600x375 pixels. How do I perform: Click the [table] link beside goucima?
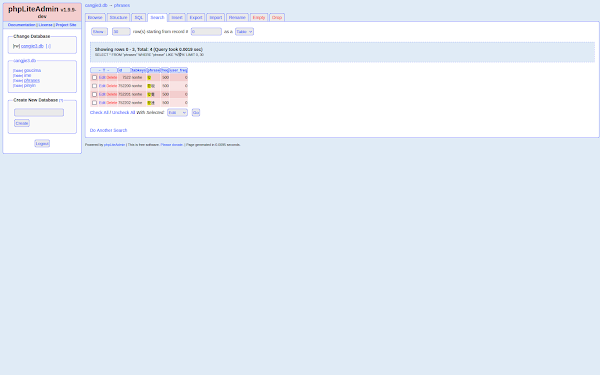(x=18, y=71)
